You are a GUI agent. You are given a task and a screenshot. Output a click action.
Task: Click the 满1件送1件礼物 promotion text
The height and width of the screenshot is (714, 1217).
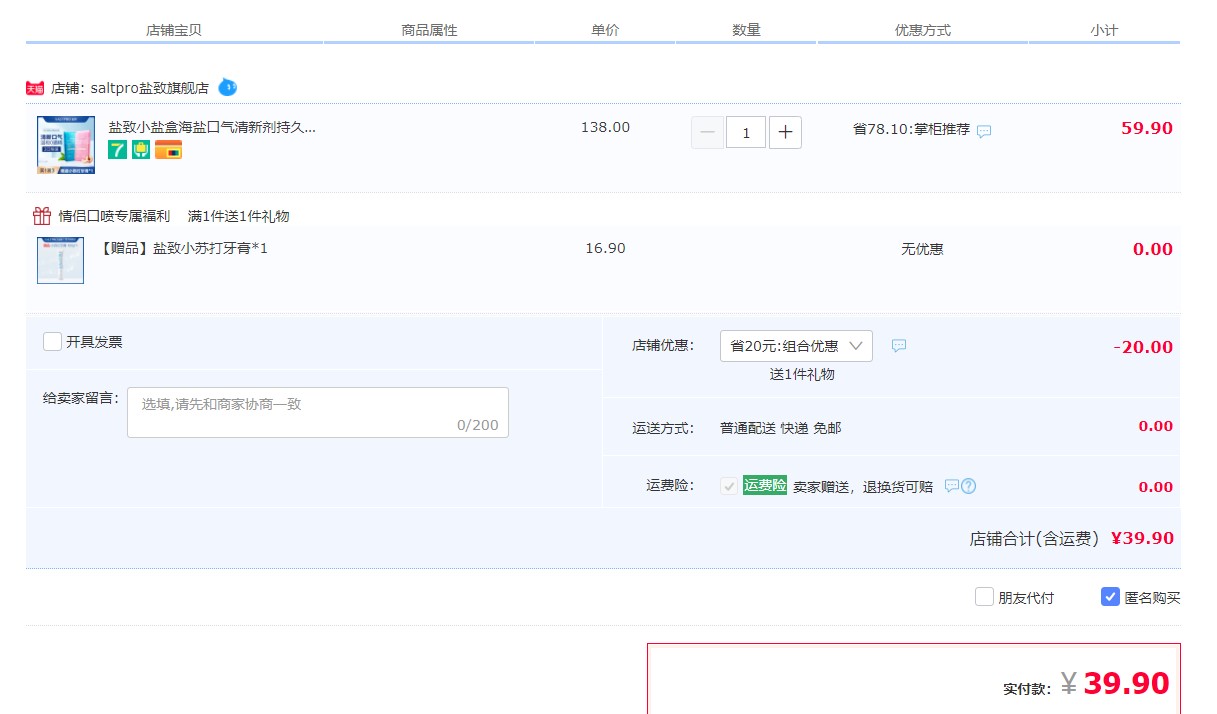(239, 216)
